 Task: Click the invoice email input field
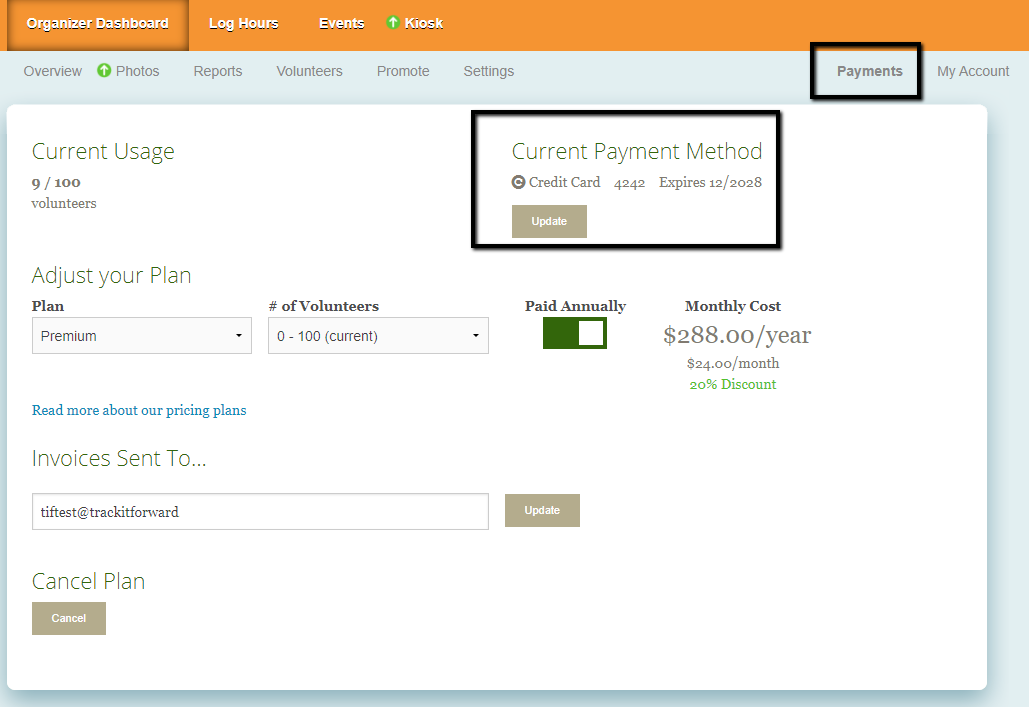click(261, 511)
